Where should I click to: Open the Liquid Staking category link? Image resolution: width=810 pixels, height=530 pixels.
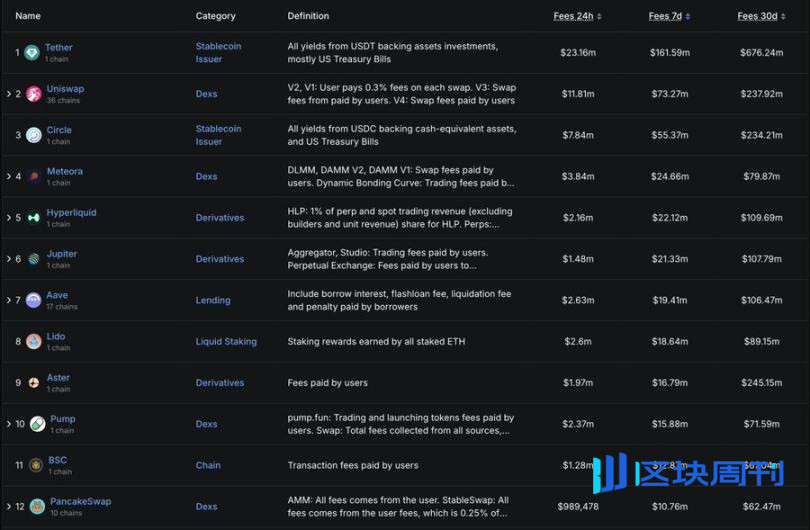(226, 342)
